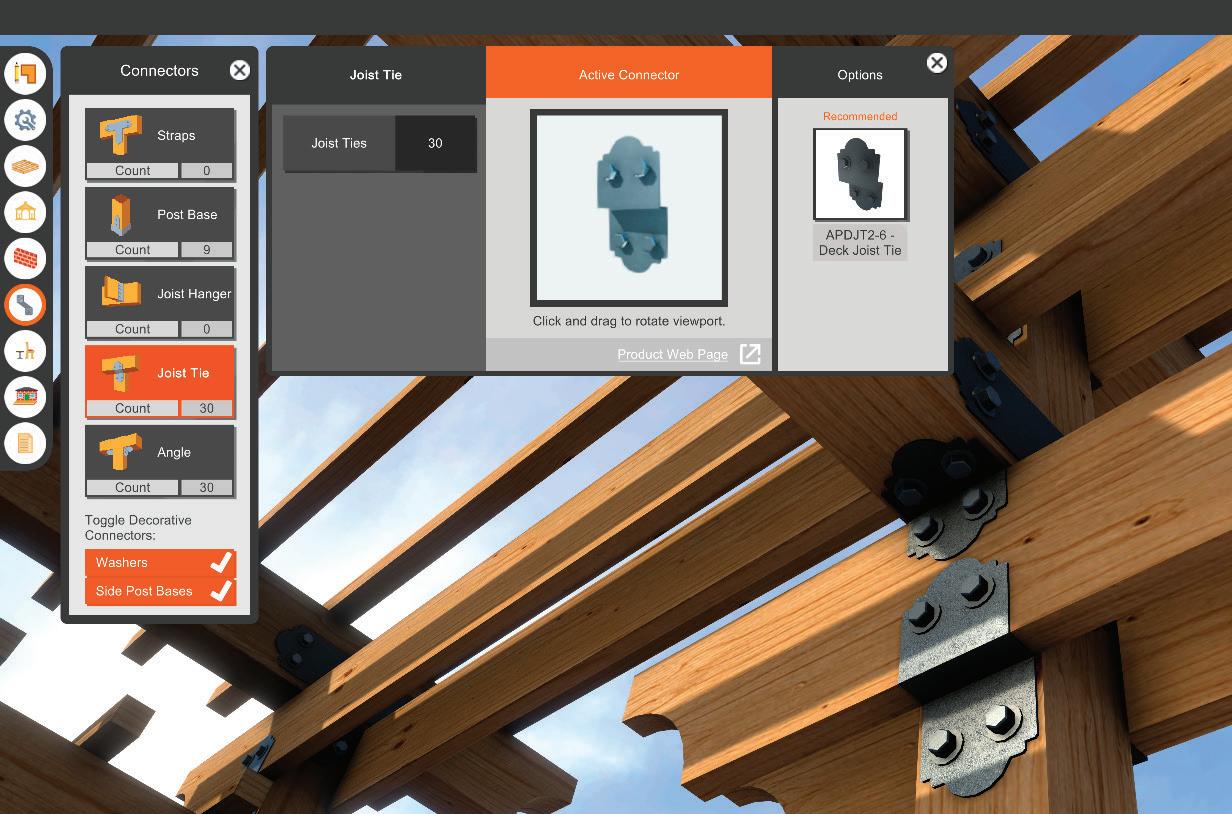Screen dimensions: 1232x814
Task: Click the Joist Ties count value 30
Action: point(435,143)
